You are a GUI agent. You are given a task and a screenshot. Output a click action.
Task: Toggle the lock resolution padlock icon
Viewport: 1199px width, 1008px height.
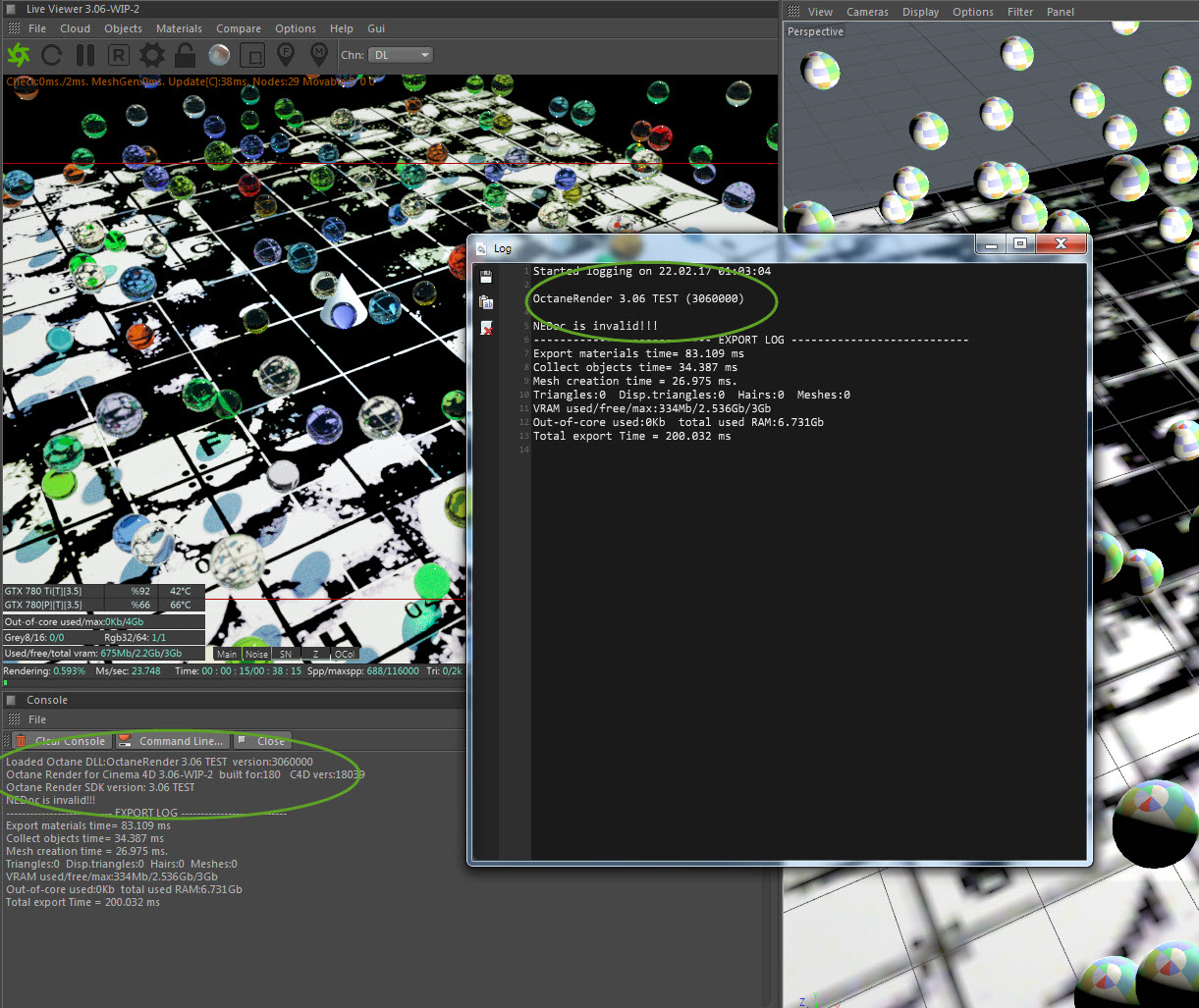[185, 55]
